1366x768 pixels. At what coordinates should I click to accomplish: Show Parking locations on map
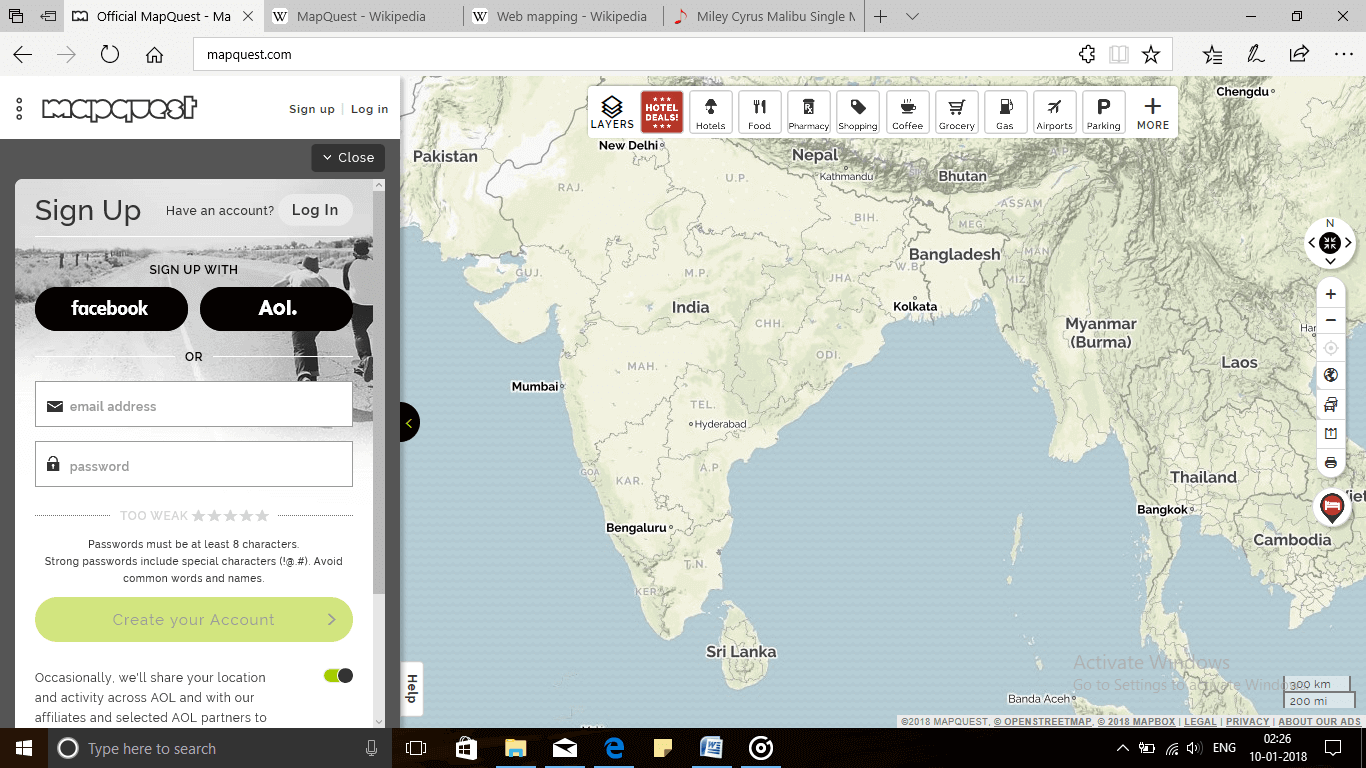coord(1103,112)
